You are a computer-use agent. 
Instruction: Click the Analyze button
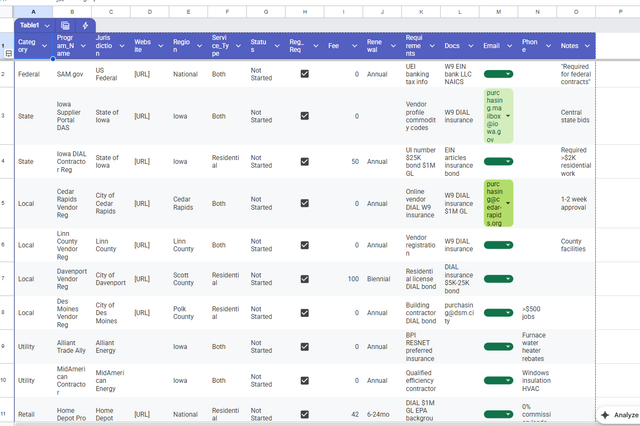[x=619, y=415]
